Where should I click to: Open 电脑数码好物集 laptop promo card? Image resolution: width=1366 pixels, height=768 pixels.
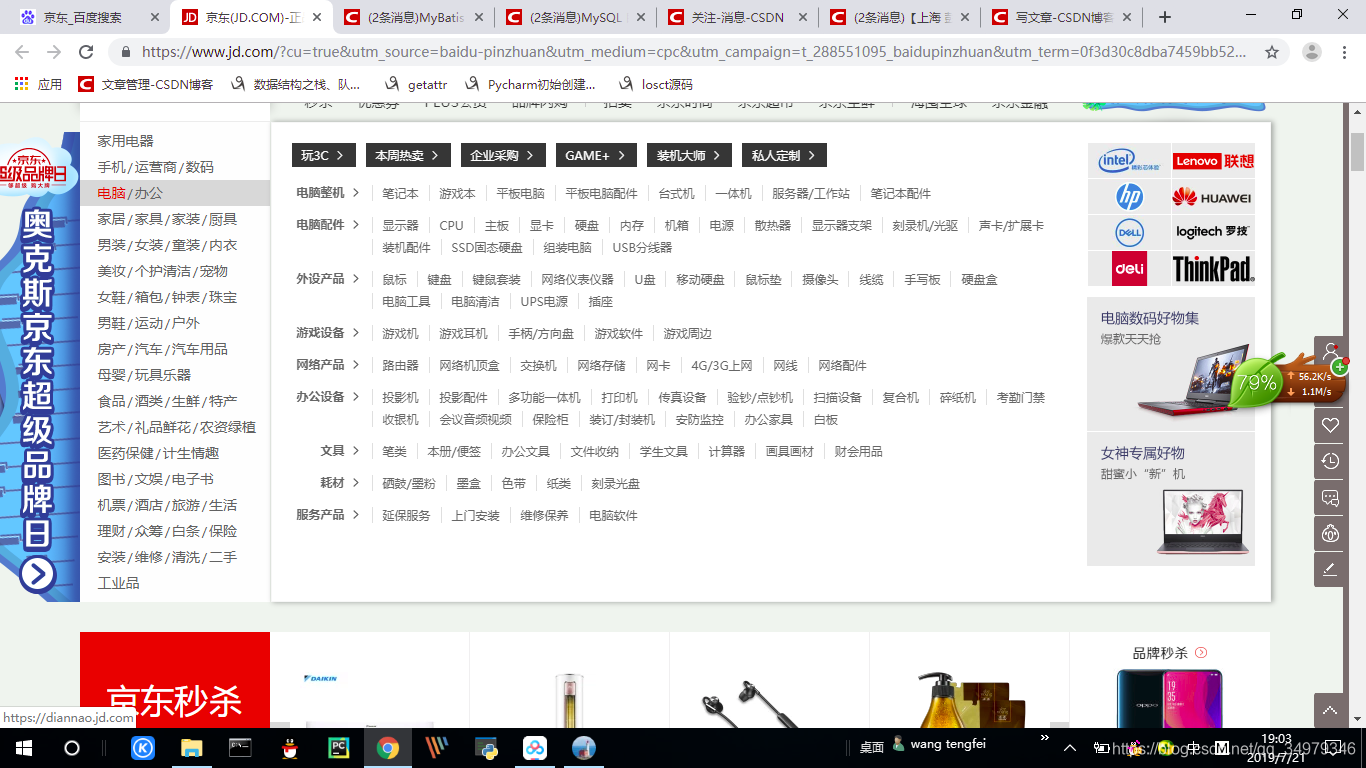(x=1171, y=364)
